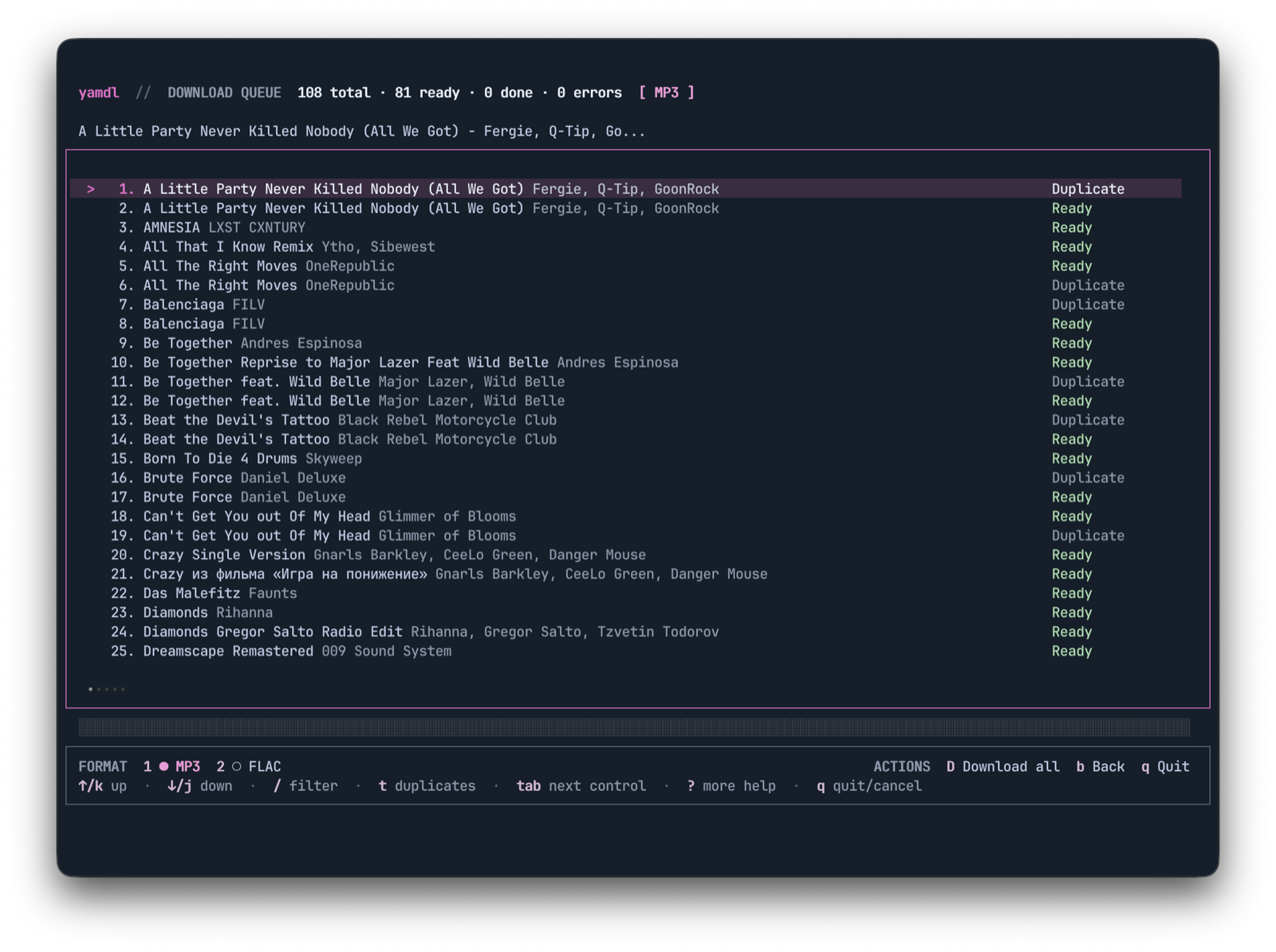
Task: Click the '81 ready' counter in header
Action: pos(427,92)
